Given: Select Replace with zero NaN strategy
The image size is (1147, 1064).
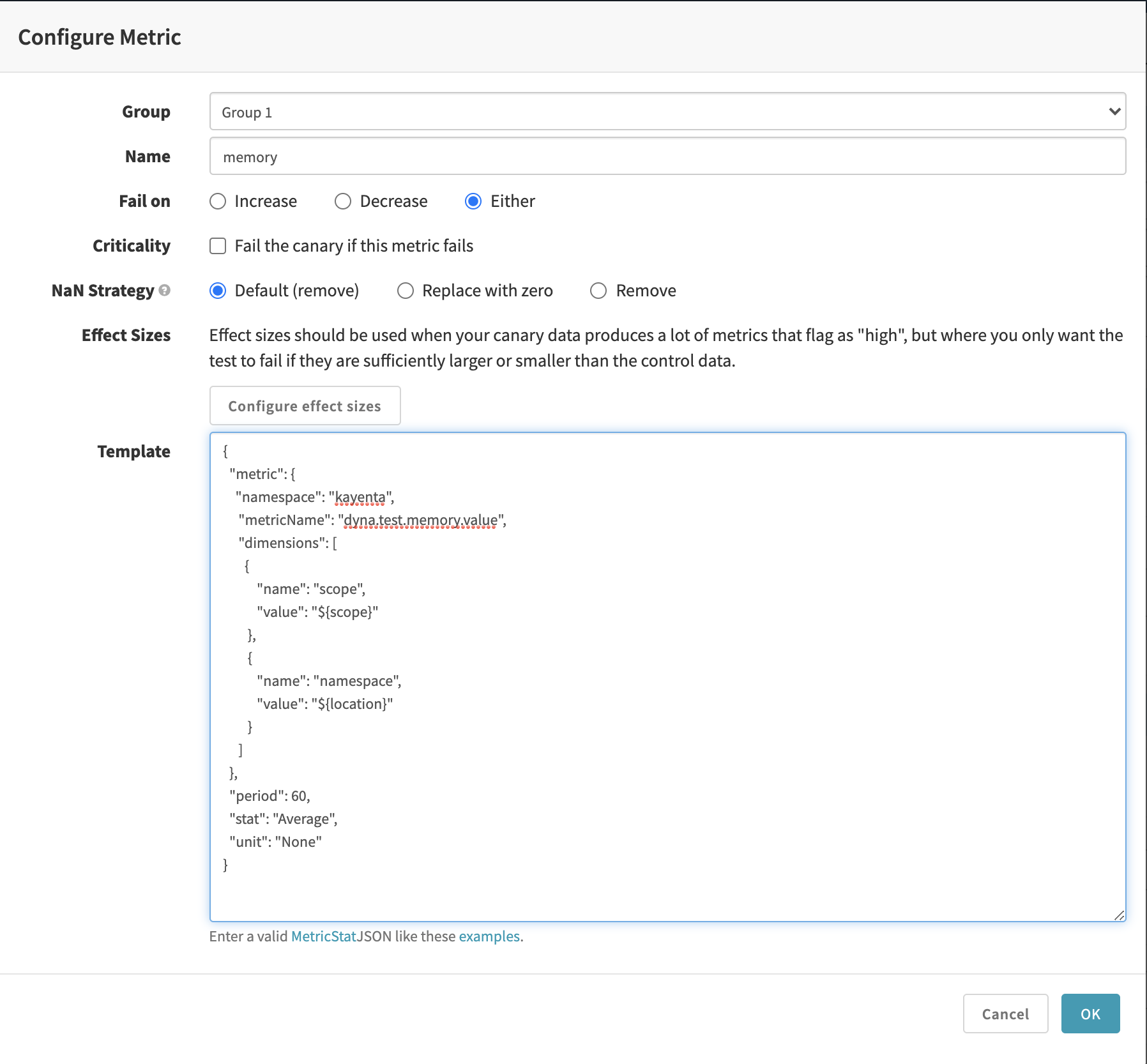Looking at the screenshot, I should 406,291.
